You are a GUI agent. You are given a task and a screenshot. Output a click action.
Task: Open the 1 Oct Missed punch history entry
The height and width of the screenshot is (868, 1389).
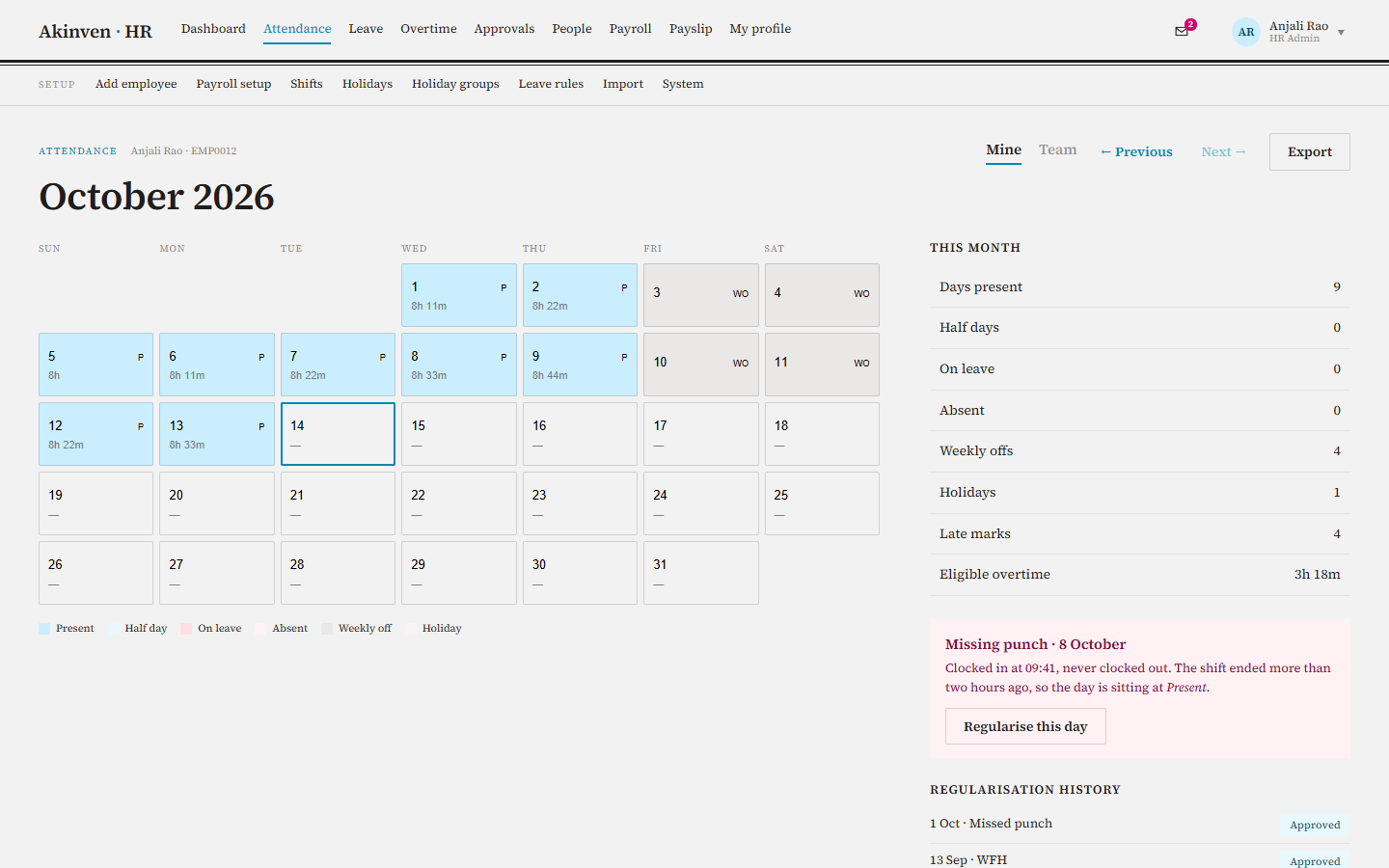[x=1140, y=825]
